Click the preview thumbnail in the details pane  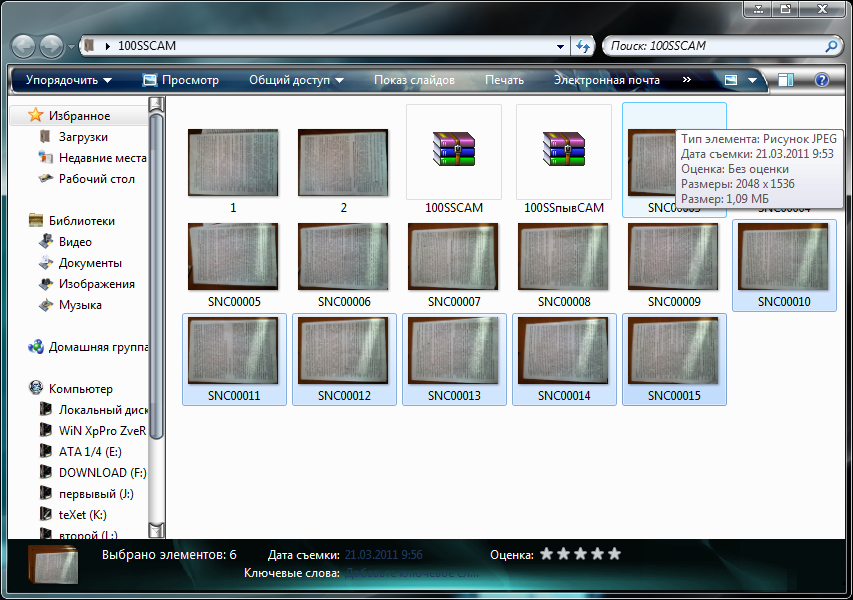point(53,565)
